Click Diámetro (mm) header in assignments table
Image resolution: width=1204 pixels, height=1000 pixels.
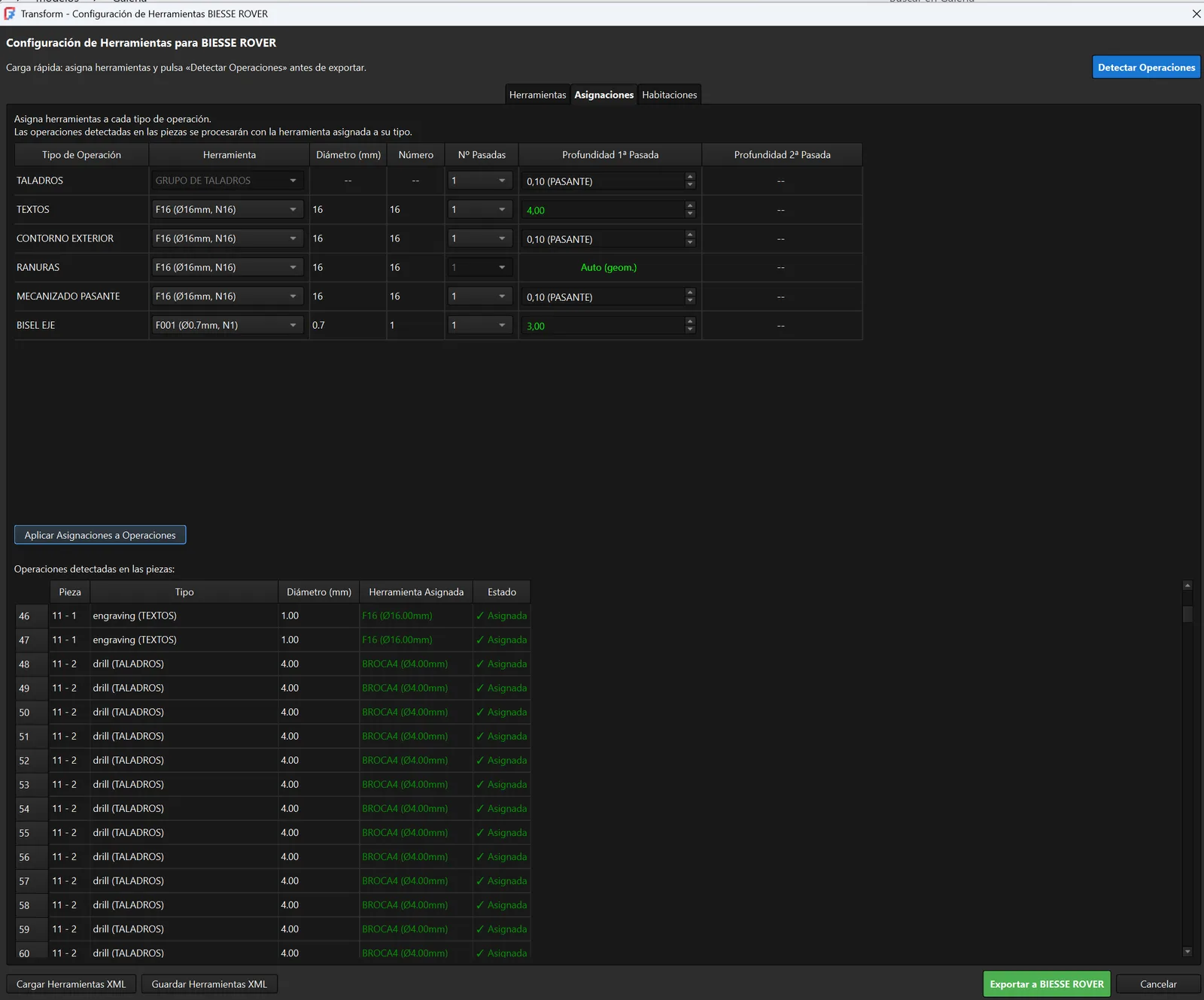[x=348, y=155]
